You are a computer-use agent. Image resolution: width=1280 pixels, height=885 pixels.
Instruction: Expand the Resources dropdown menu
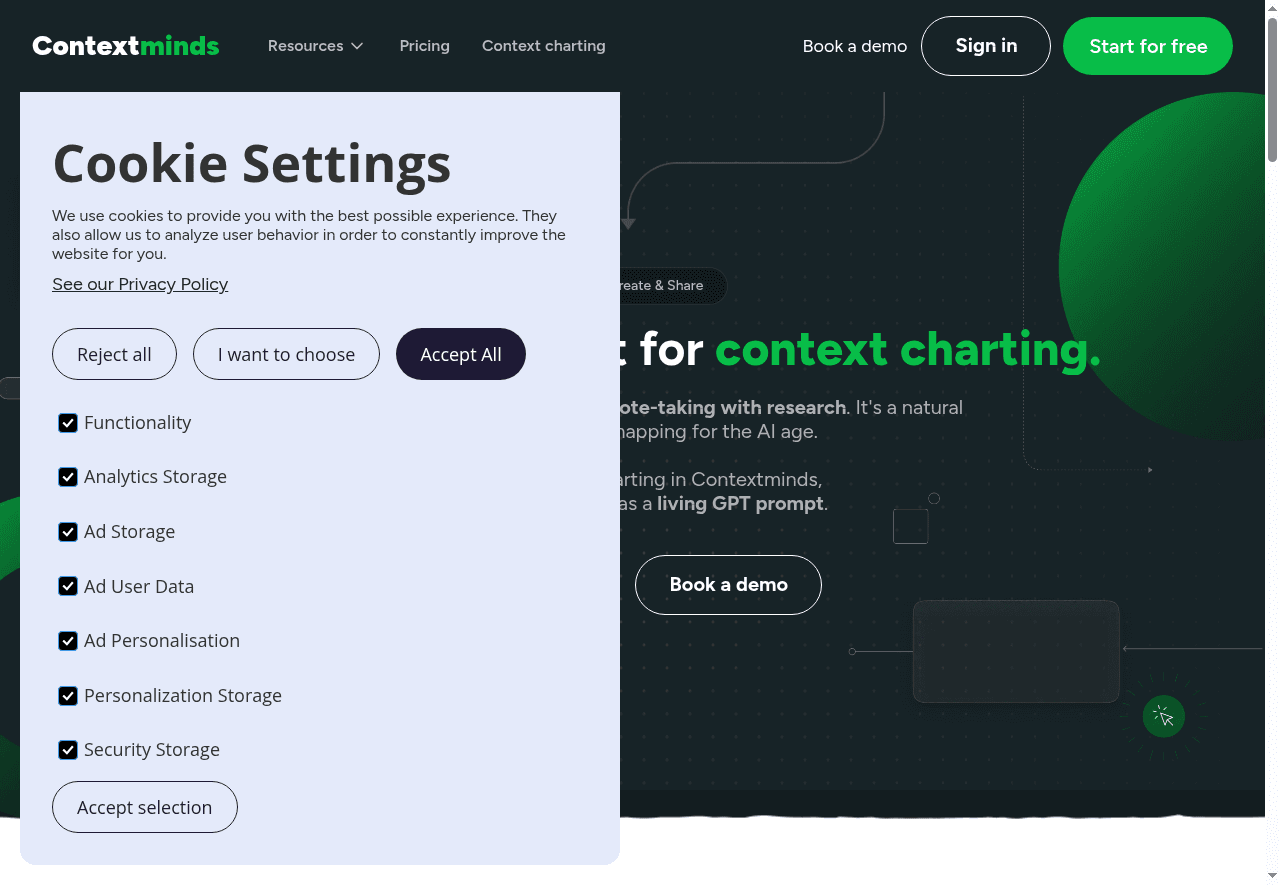pyautogui.click(x=316, y=46)
